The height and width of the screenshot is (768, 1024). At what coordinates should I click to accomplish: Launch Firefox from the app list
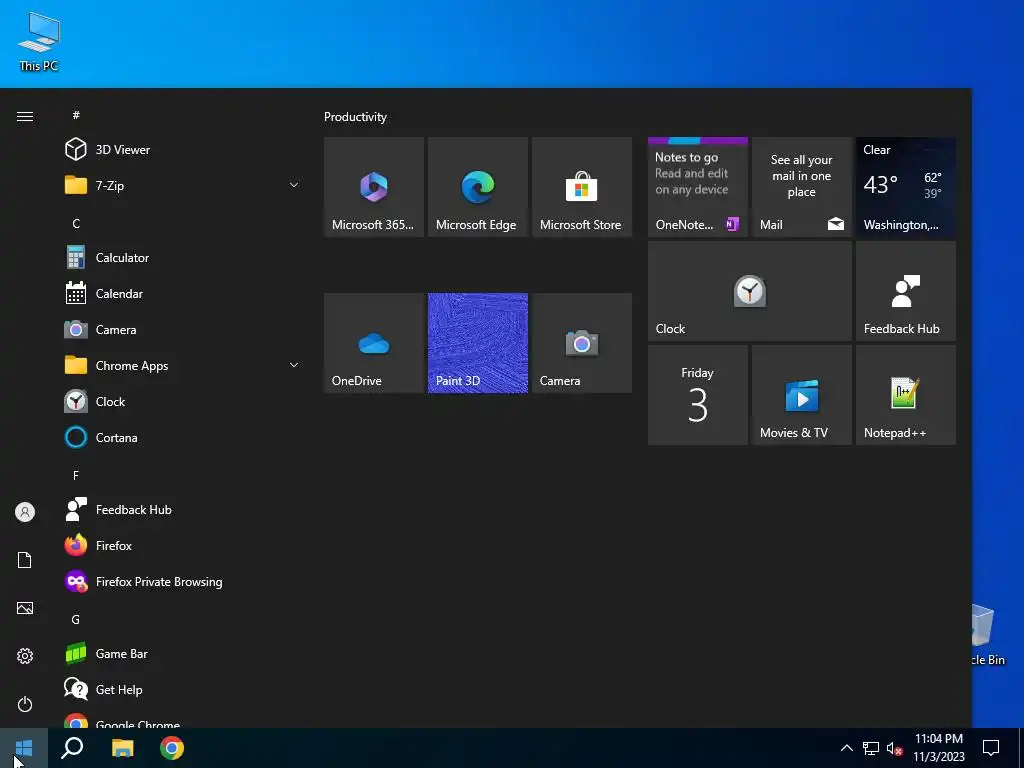point(181,545)
